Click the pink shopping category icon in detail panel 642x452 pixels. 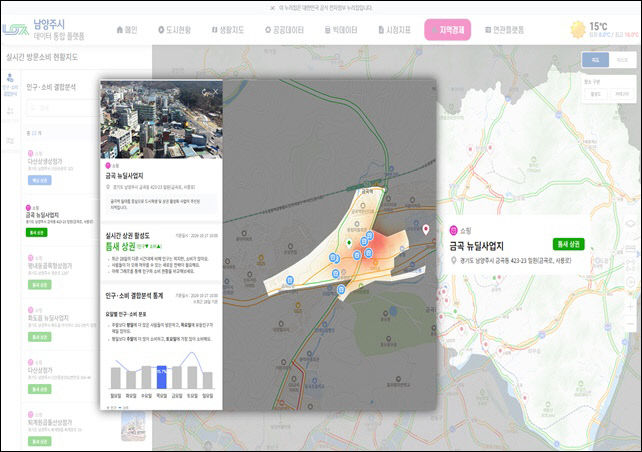[108, 165]
